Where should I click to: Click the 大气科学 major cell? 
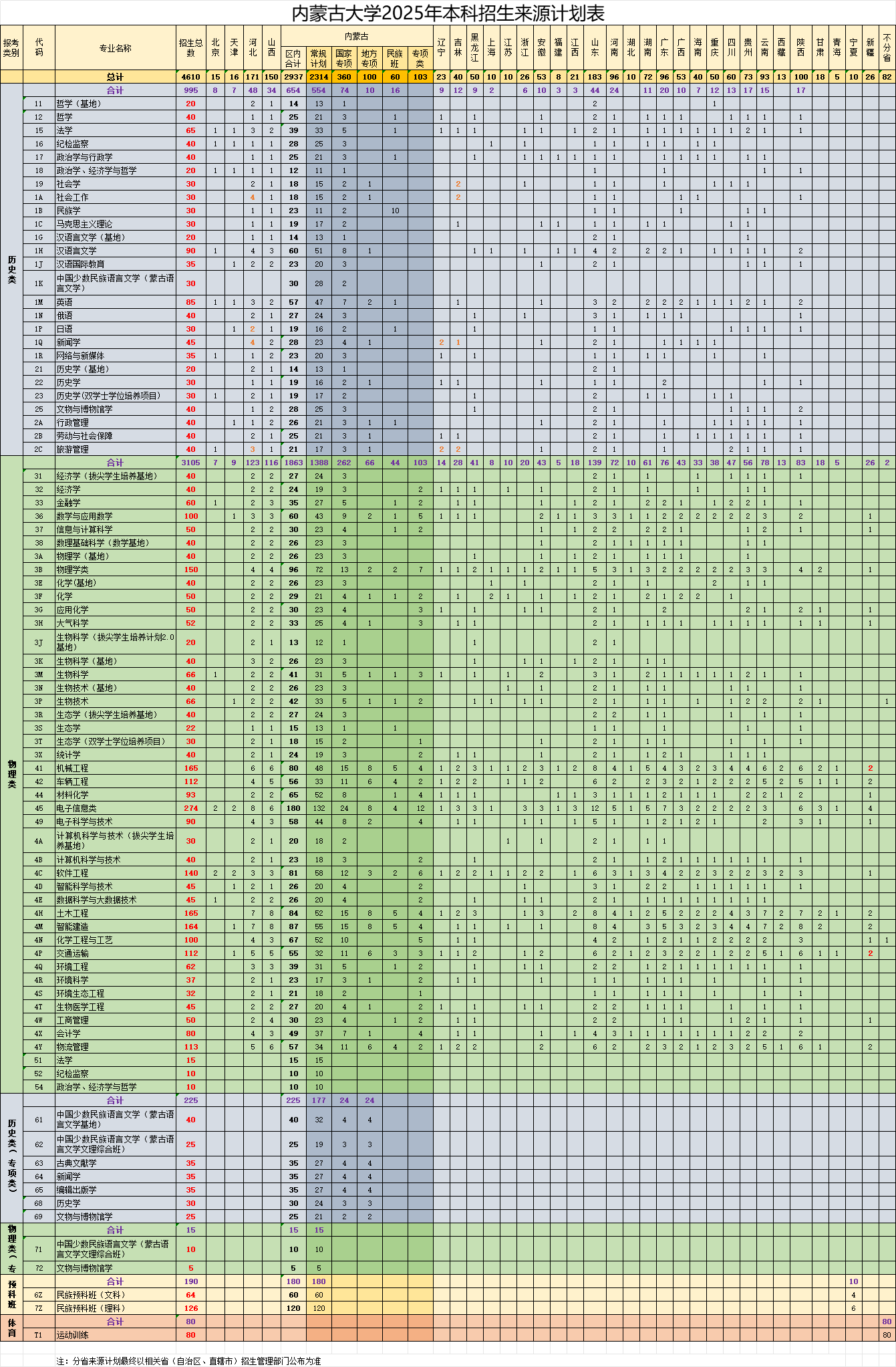click(x=116, y=623)
